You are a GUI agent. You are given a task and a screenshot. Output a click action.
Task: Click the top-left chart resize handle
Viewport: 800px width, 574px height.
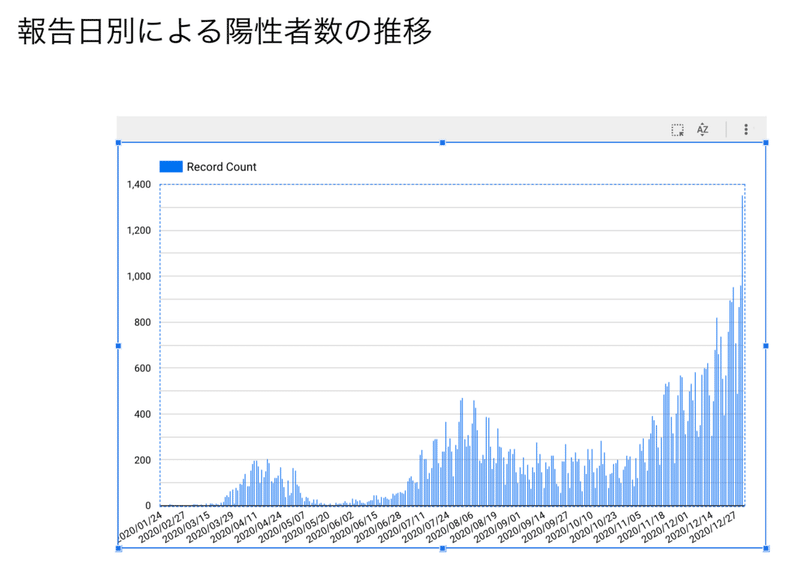pyautogui.click(x=118, y=143)
